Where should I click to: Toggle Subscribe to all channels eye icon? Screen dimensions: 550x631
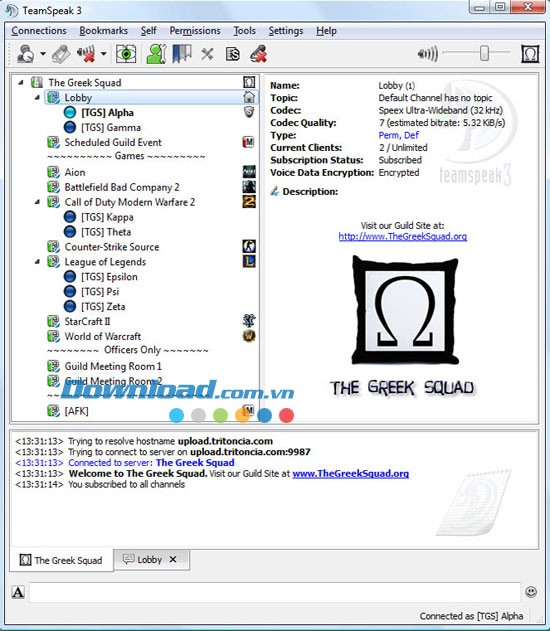126,54
